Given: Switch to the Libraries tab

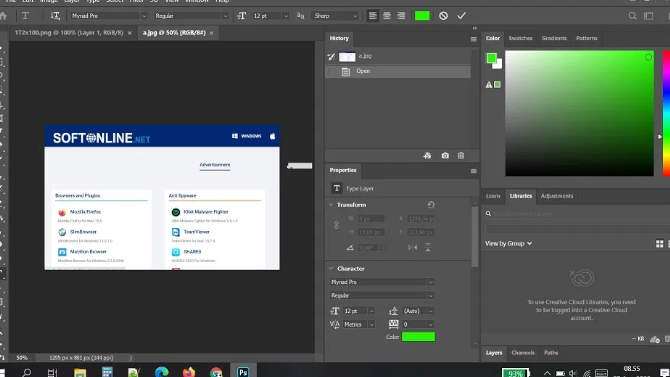Looking at the screenshot, I should point(520,196).
